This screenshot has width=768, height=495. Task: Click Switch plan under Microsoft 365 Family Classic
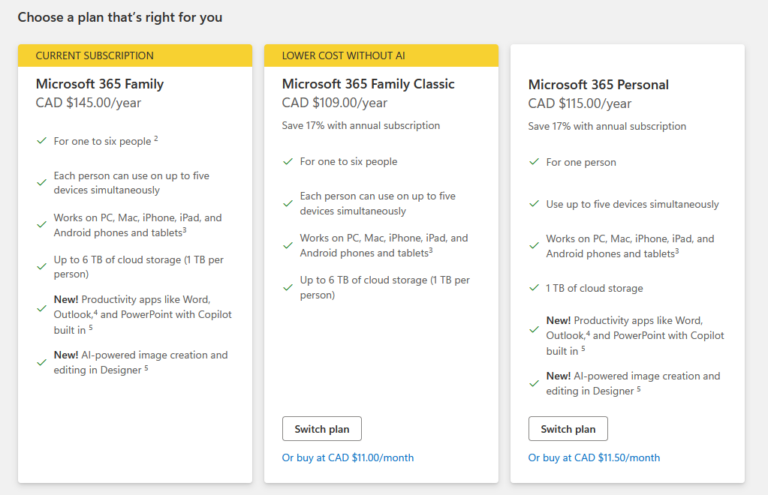point(321,429)
